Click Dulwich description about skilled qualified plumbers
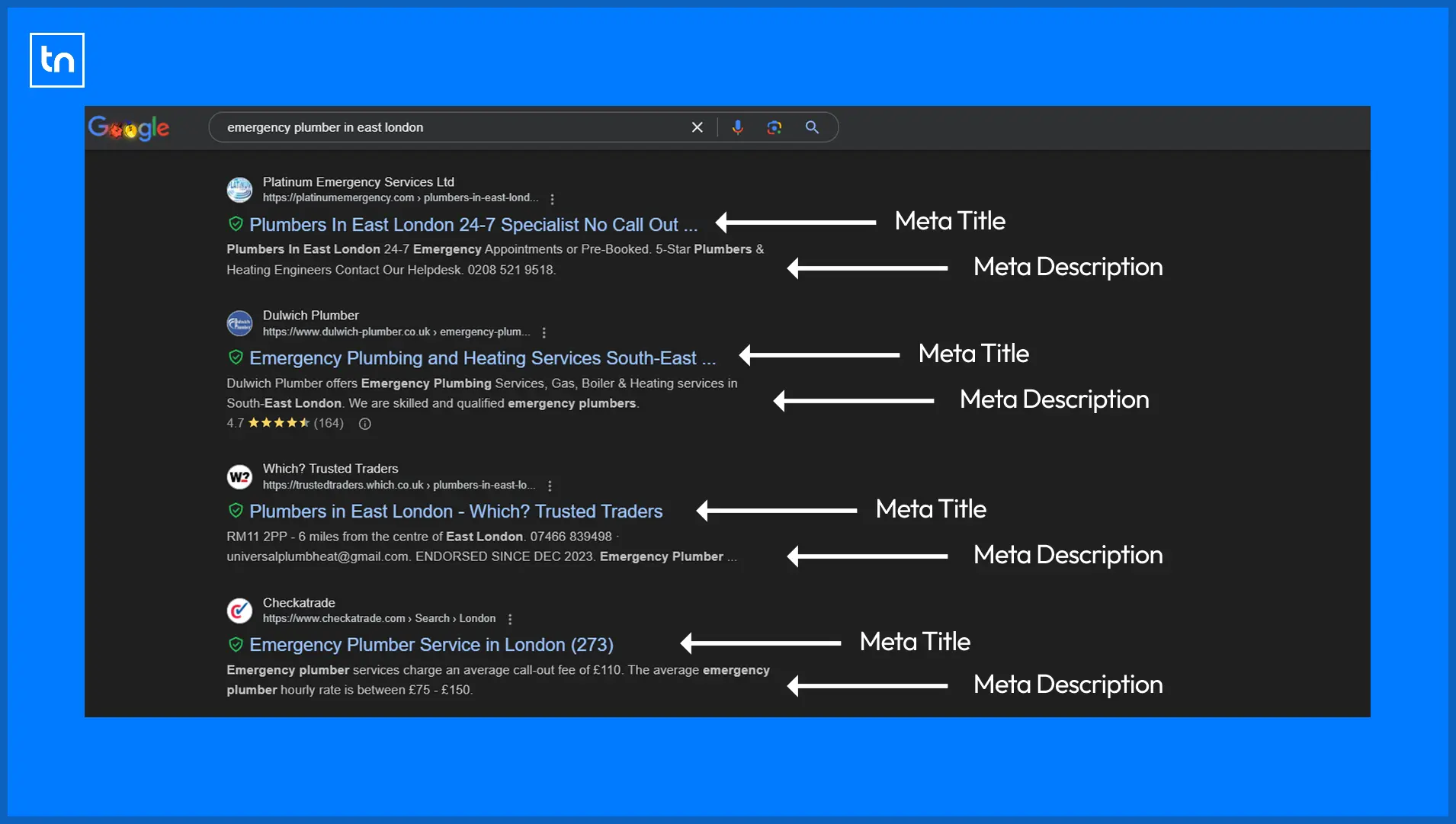The width and height of the screenshot is (1456, 824). tap(482, 393)
